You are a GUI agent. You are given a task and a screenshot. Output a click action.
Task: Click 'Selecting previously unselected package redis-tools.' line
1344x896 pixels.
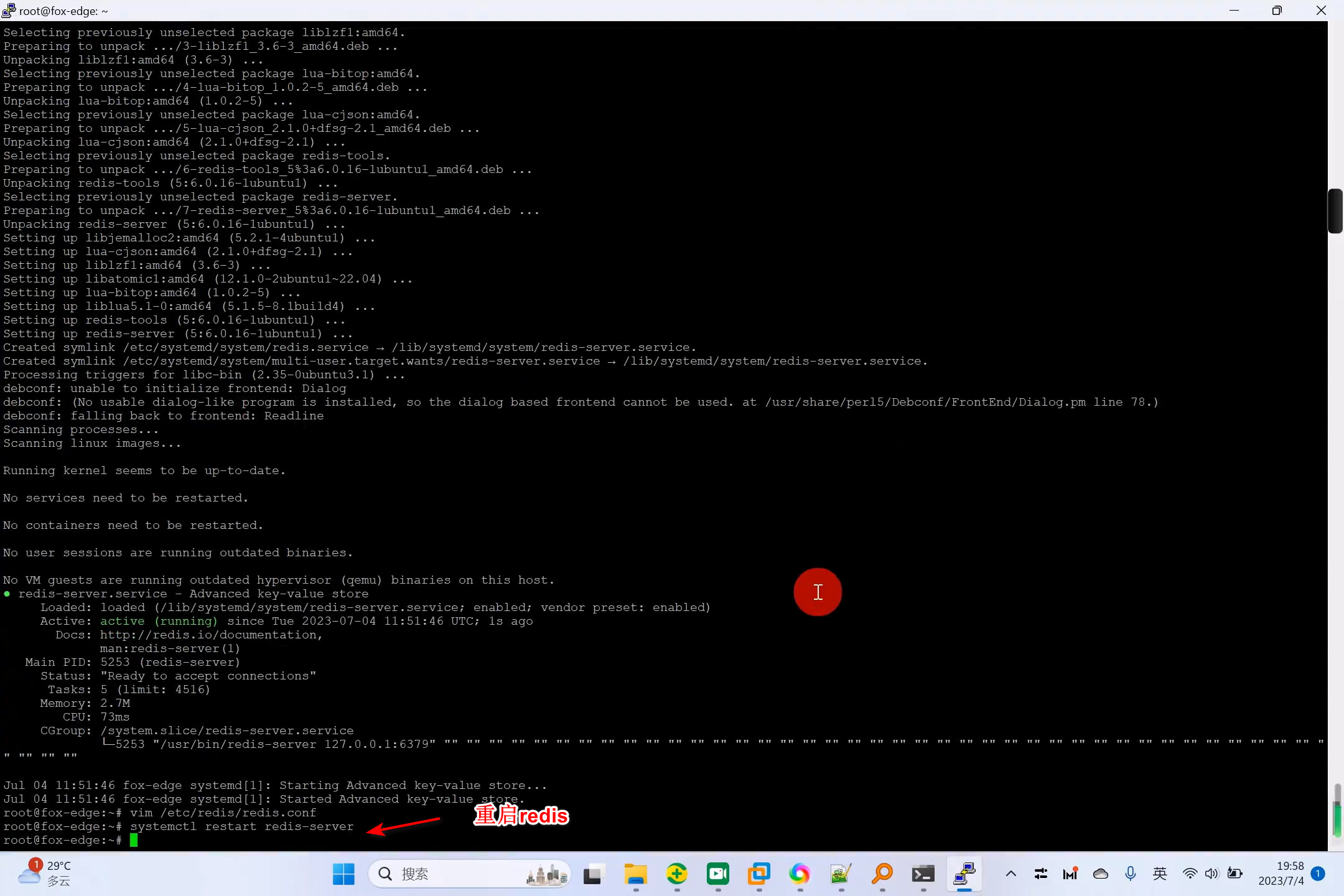(x=197, y=156)
